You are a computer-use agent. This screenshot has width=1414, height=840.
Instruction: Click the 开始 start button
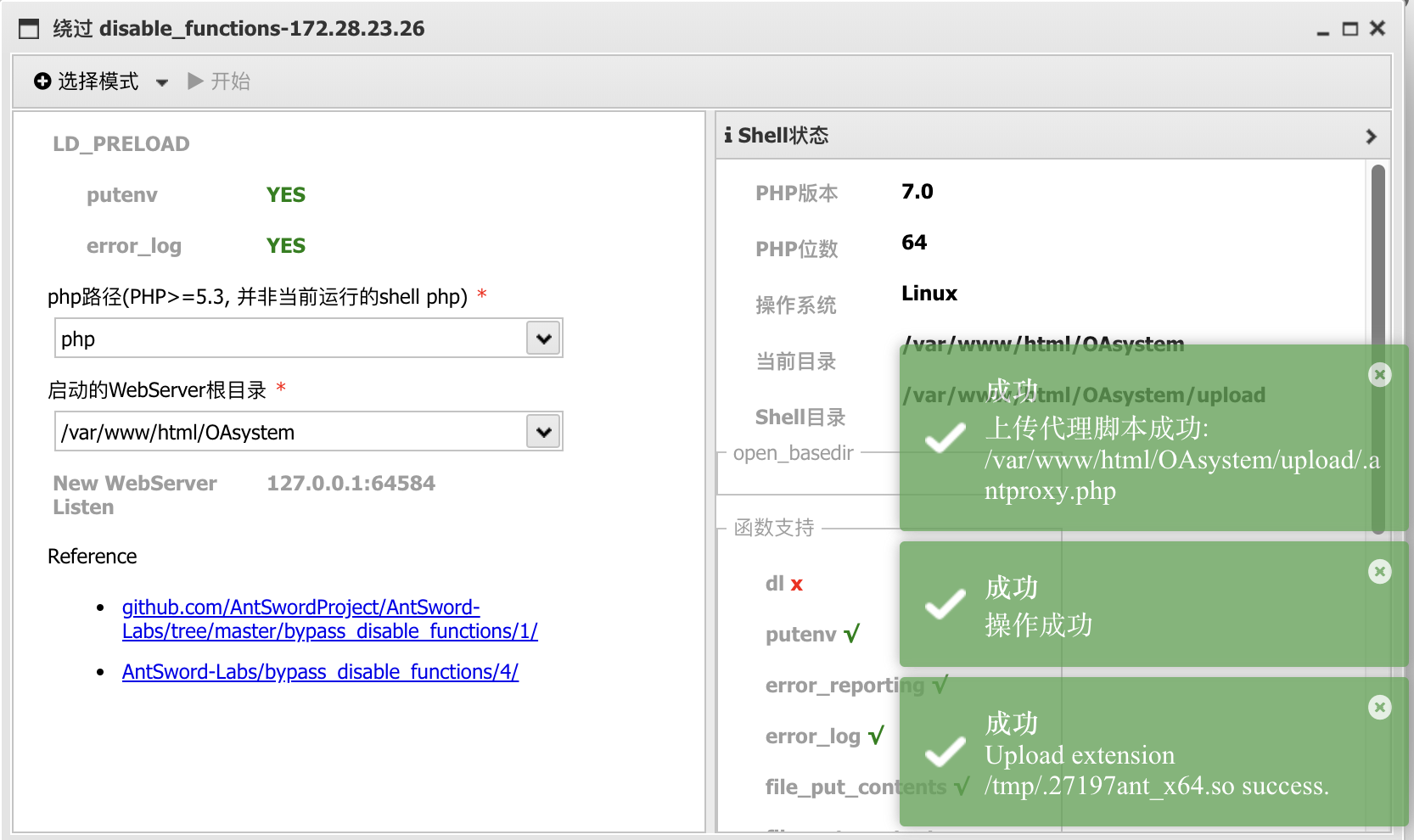[x=219, y=81]
